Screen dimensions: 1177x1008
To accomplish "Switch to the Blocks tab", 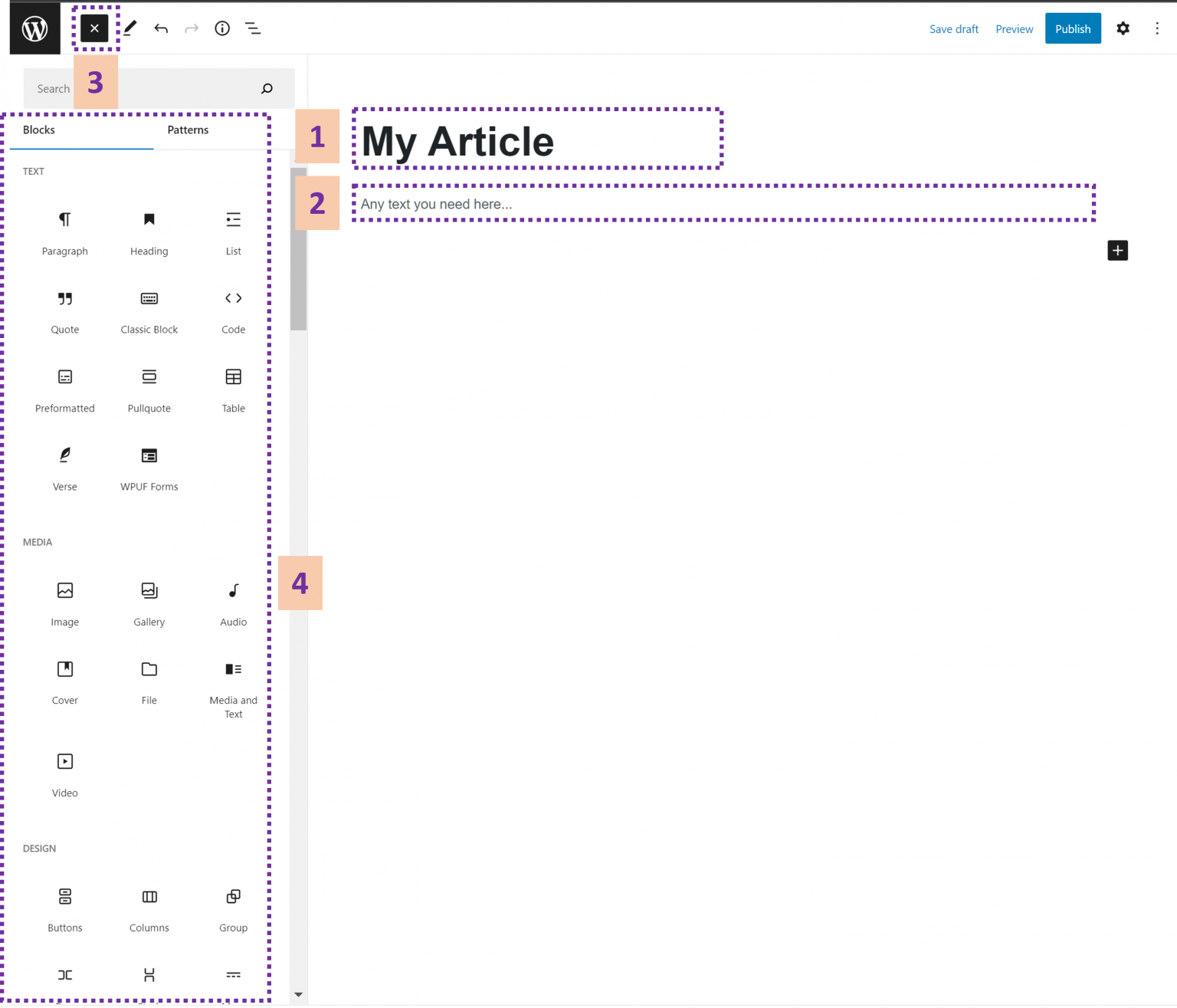I will (x=39, y=130).
